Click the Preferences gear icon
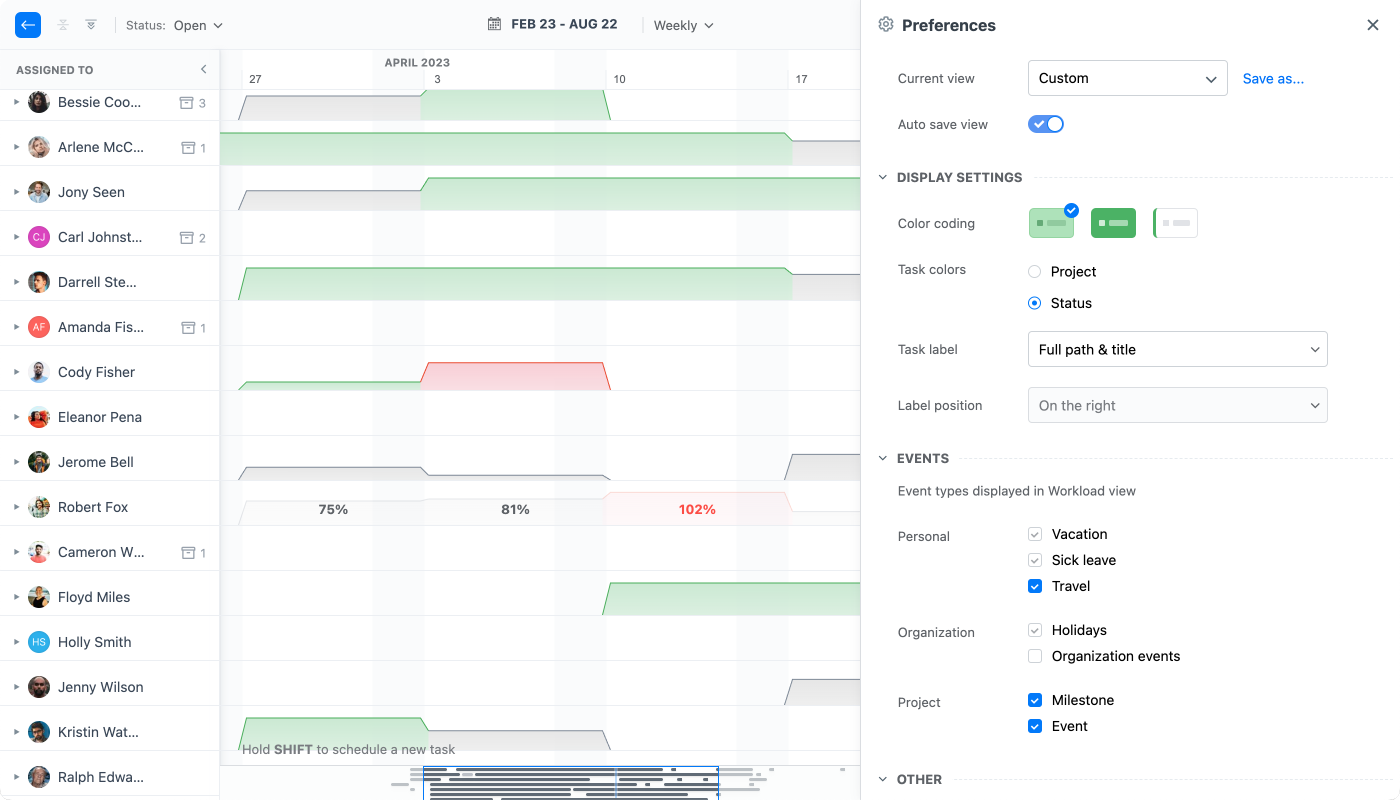The image size is (1400, 800). [x=885, y=25]
